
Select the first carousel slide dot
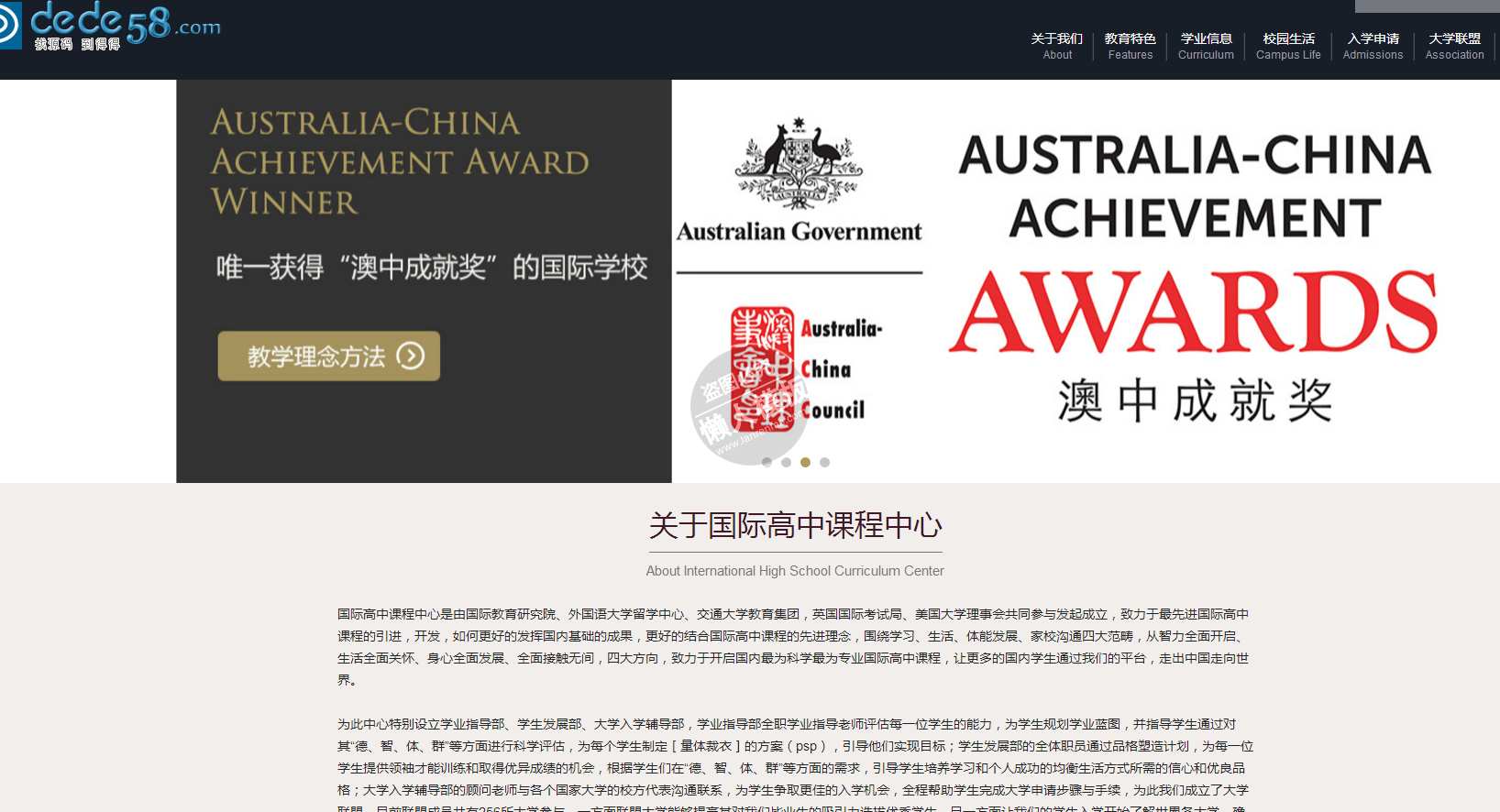pos(767,462)
